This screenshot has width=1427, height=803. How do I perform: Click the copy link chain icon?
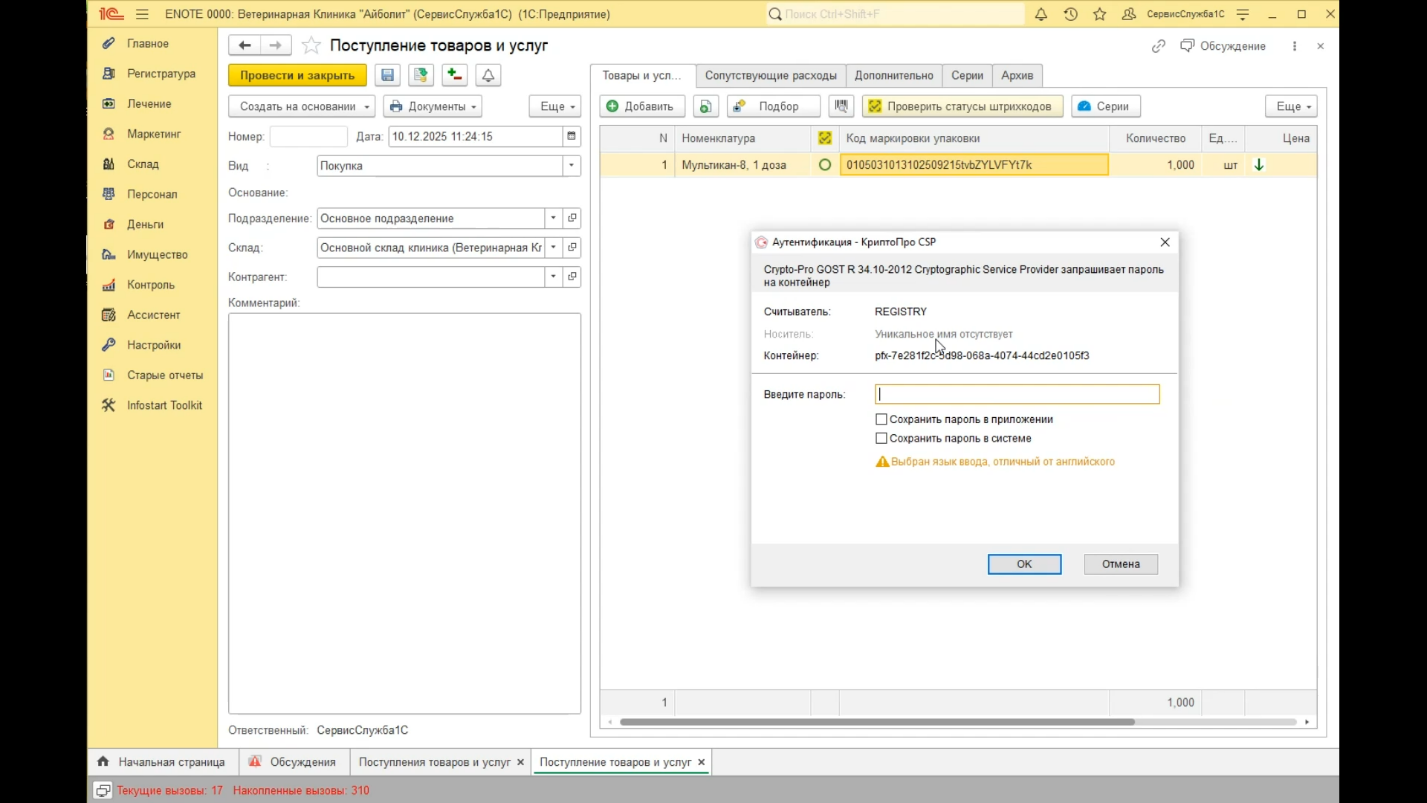(x=1158, y=46)
